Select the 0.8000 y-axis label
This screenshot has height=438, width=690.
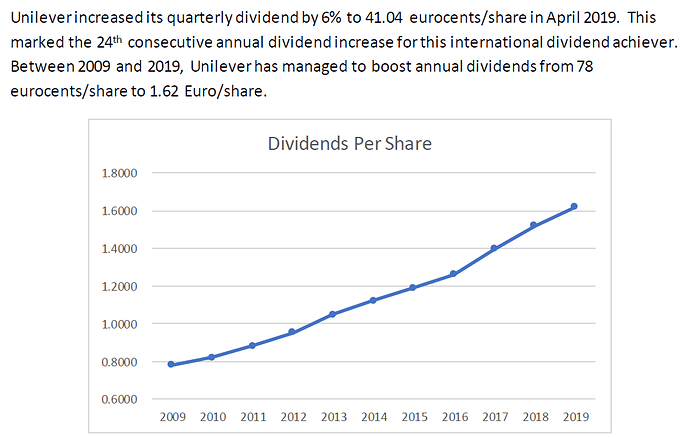pos(119,362)
